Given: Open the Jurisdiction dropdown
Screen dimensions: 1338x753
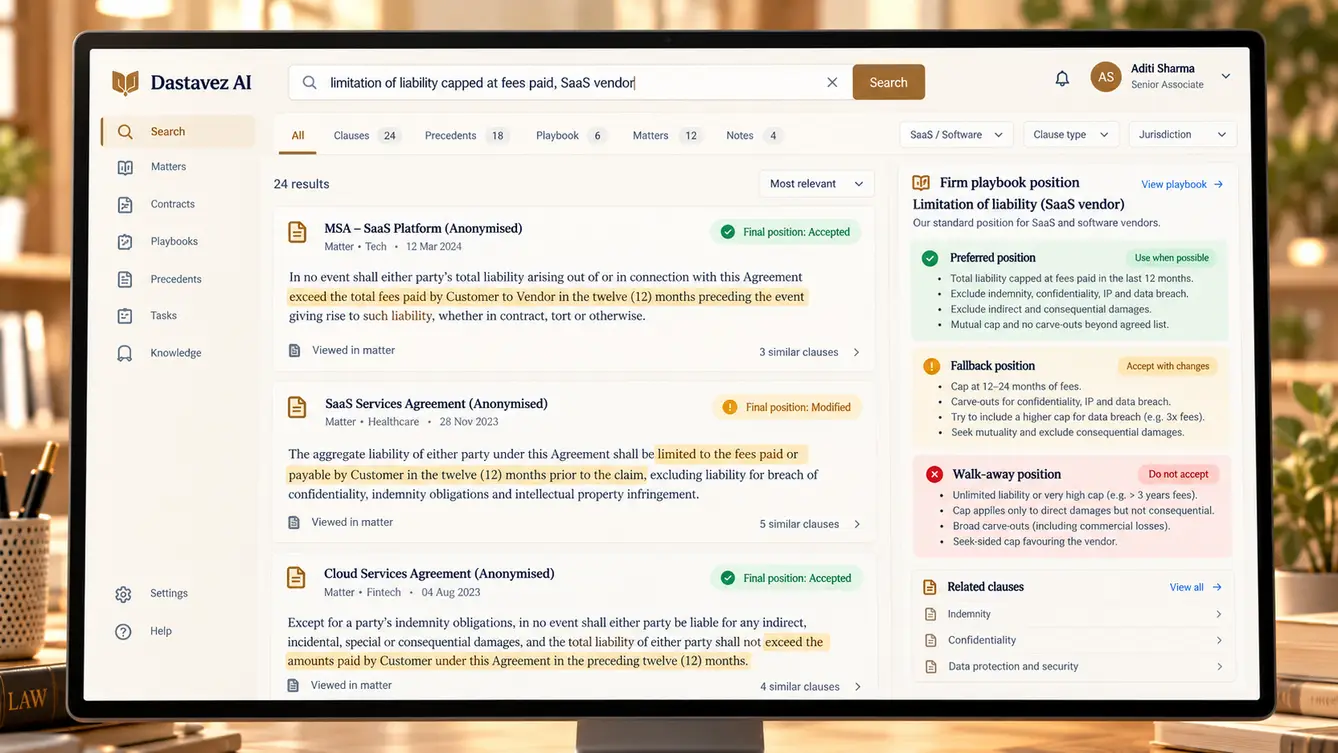Looking at the screenshot, I should 1182,135.
